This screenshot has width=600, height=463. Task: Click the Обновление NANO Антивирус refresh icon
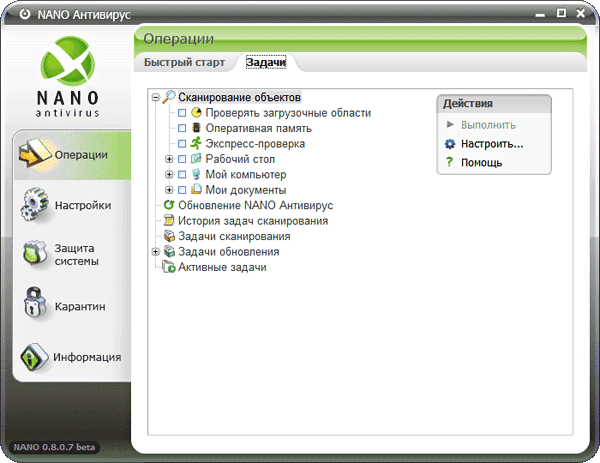coord(169,205)
